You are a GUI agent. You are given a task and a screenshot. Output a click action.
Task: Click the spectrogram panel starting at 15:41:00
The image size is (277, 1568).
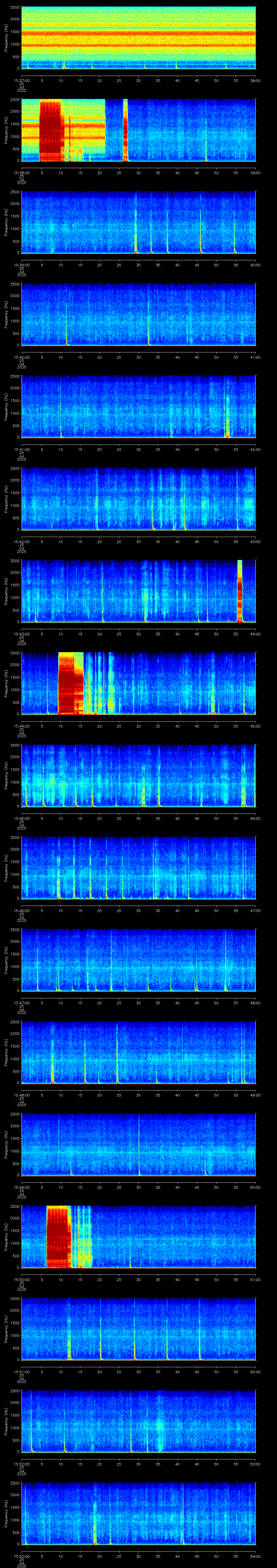pyautogui.click(x=139, y=407)
